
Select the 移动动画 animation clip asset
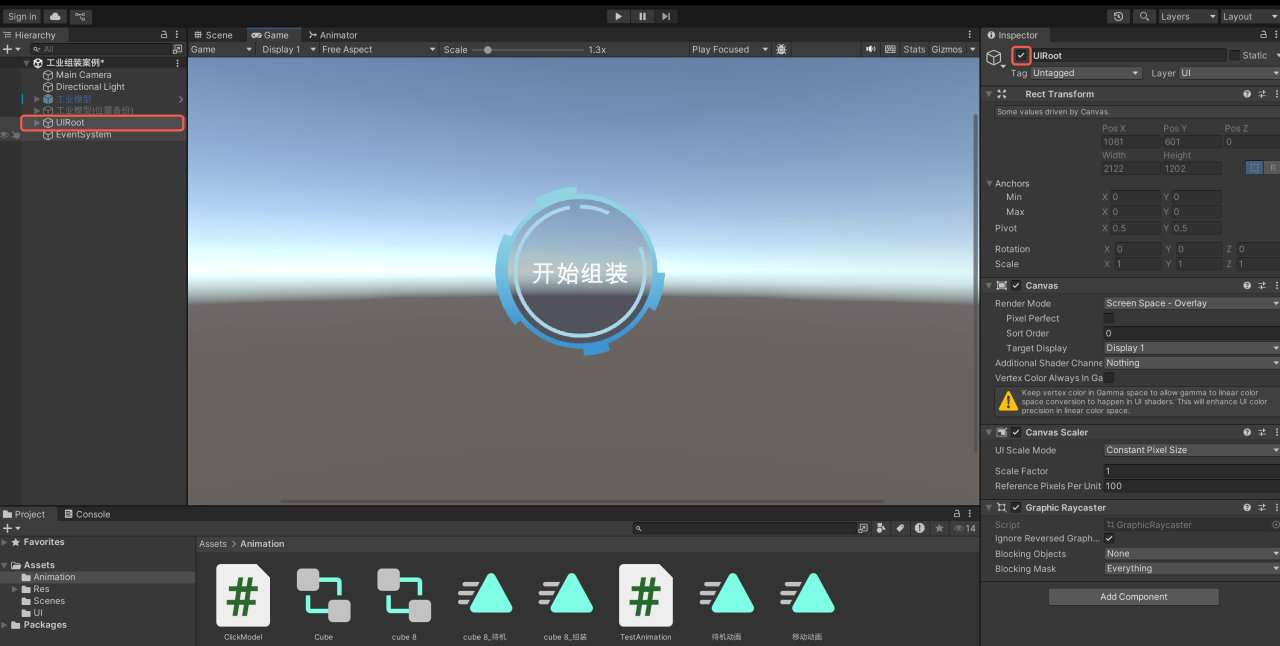[x=807, y=603]
